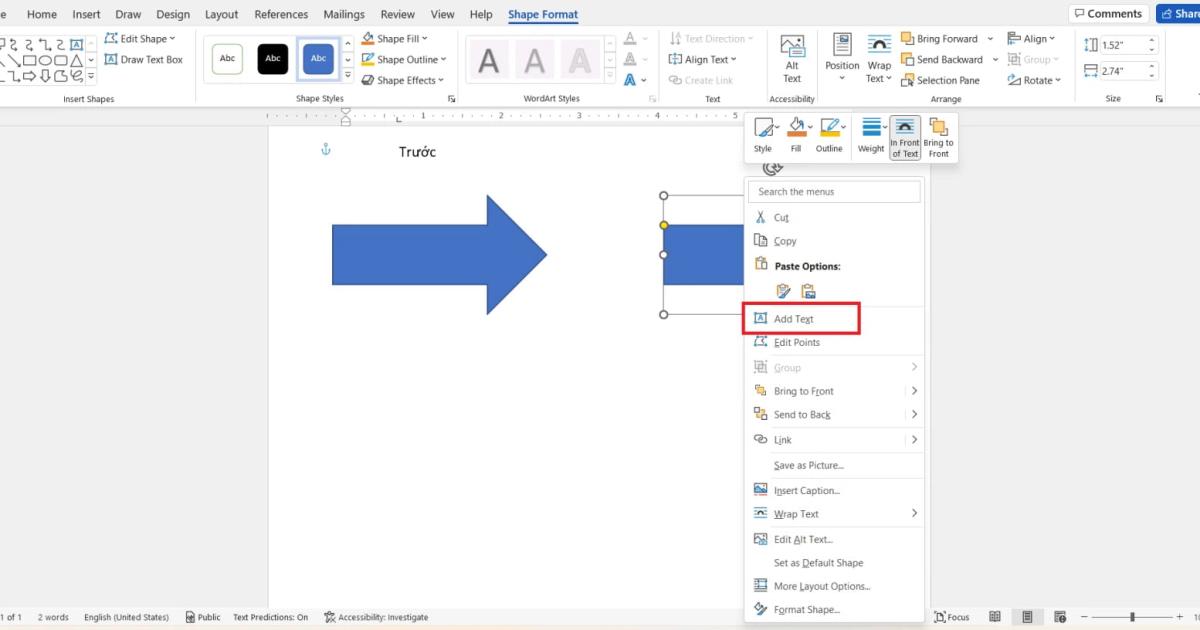Expand the Wrap Text submenu
The width and height of the screenshot is (1200, 630).
(x=914, y=514)
